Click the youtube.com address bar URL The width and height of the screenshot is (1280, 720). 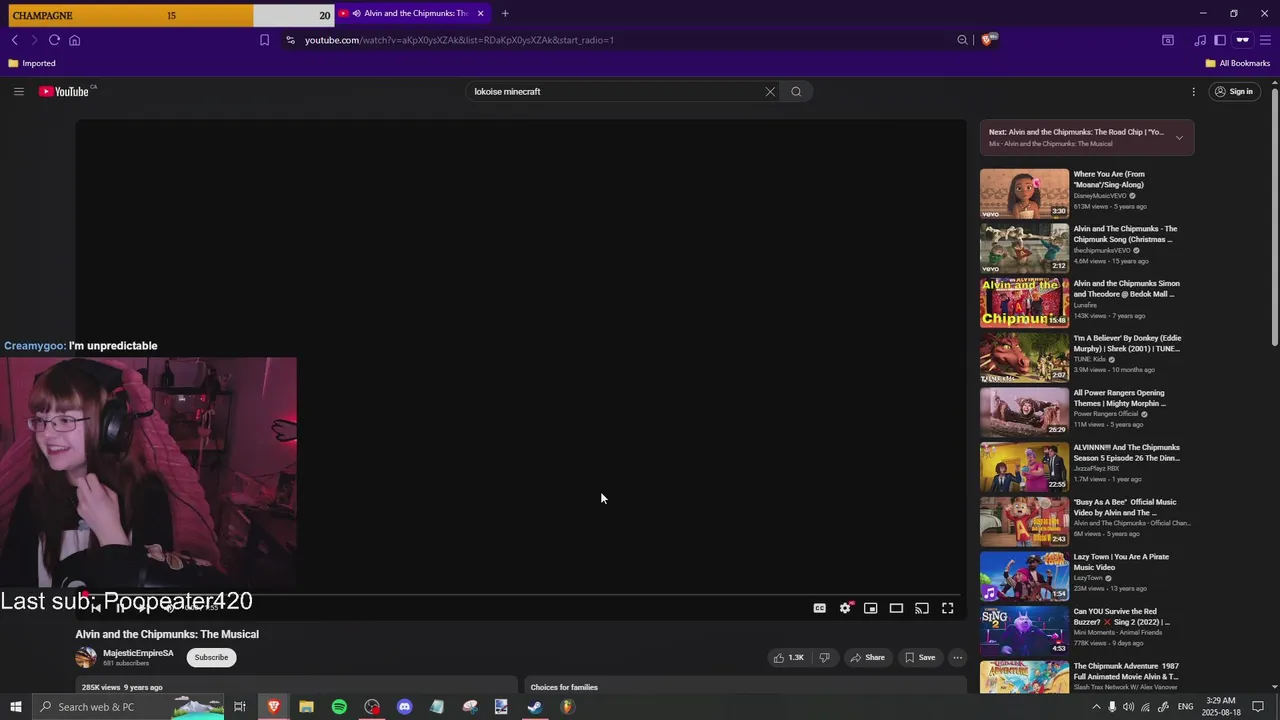click(459, 40)
